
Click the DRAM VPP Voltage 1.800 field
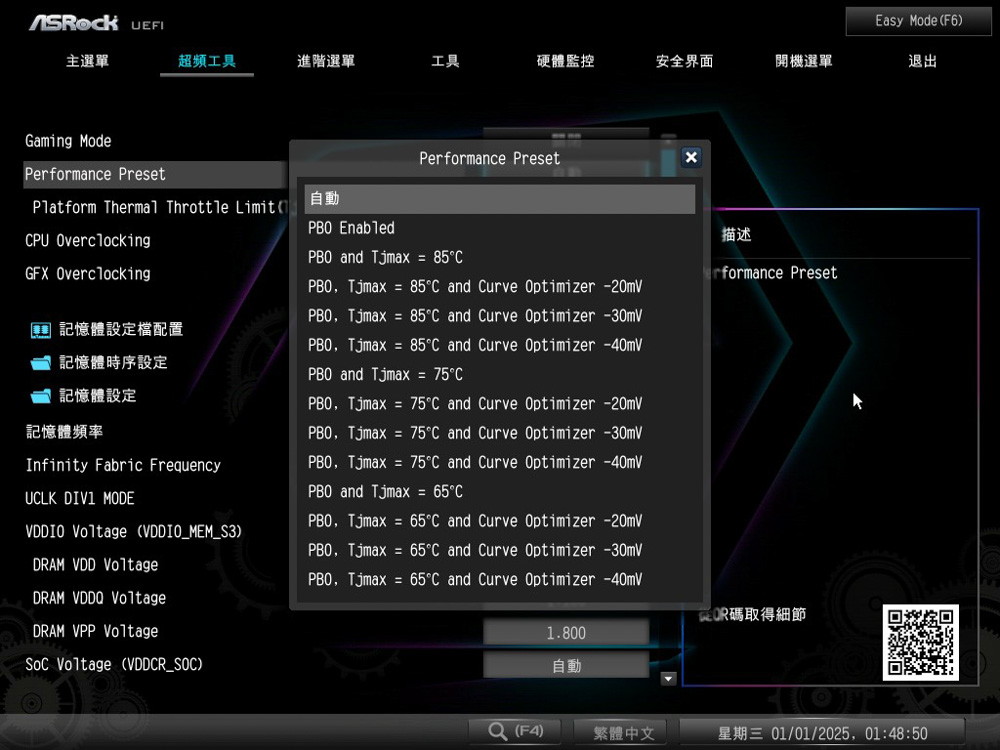click(x=566, y=633)
